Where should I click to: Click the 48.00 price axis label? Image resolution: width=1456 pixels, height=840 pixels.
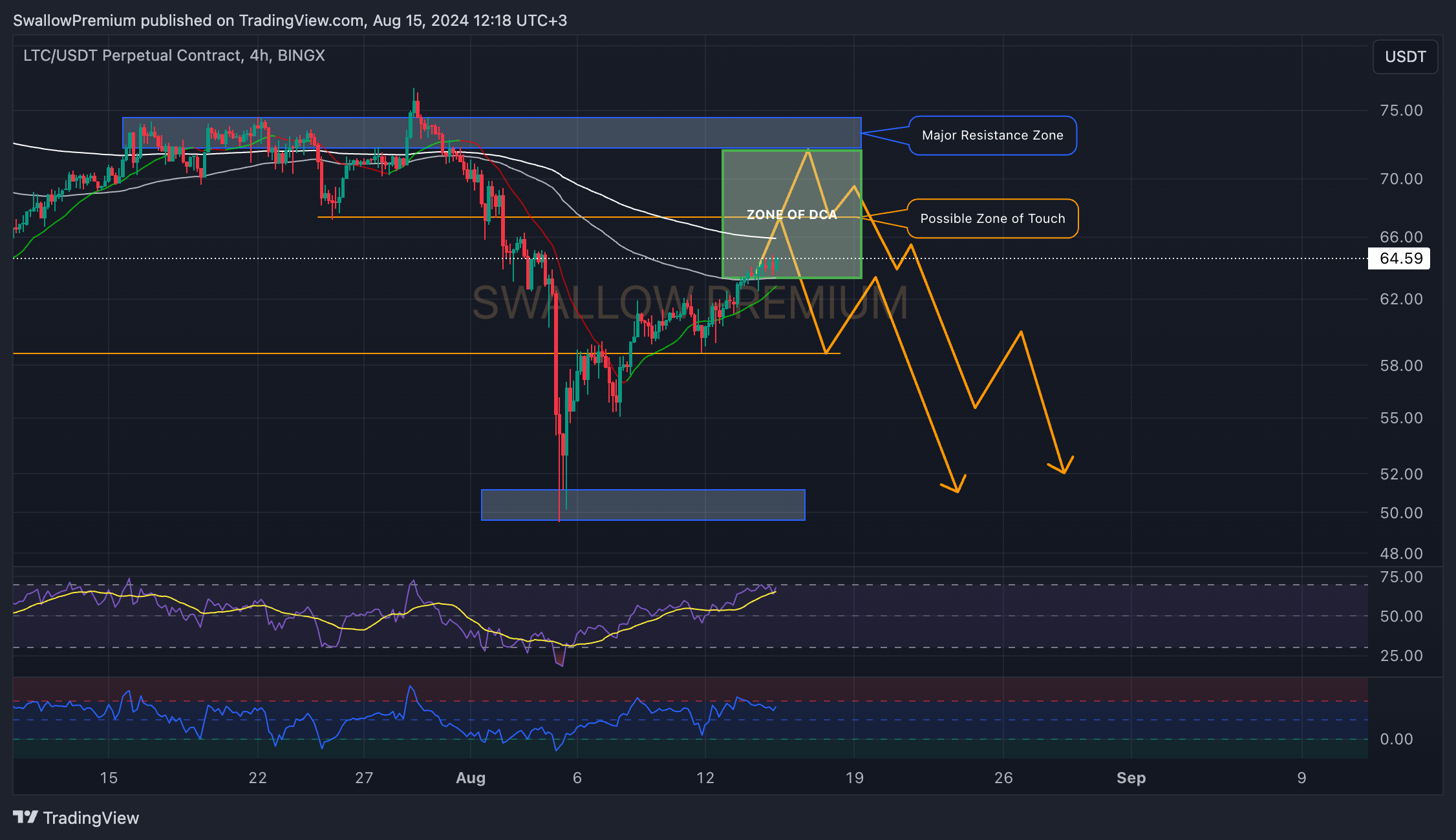coord(1401,554)
